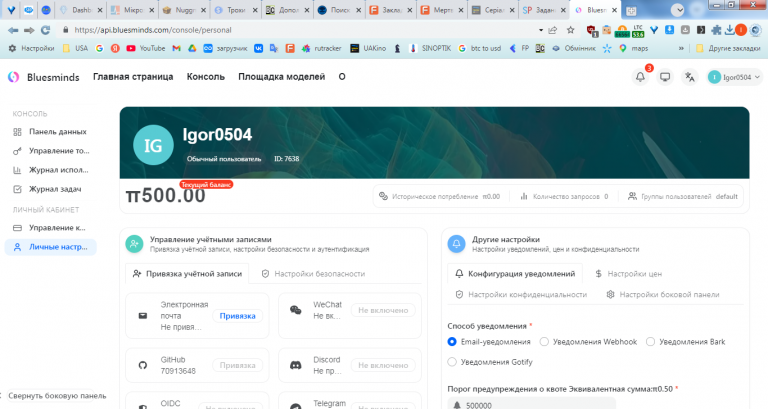The height and width of the screenshot is (409, 768).
Task: Click Привязка button for GitHub
Action: (238, 365)
